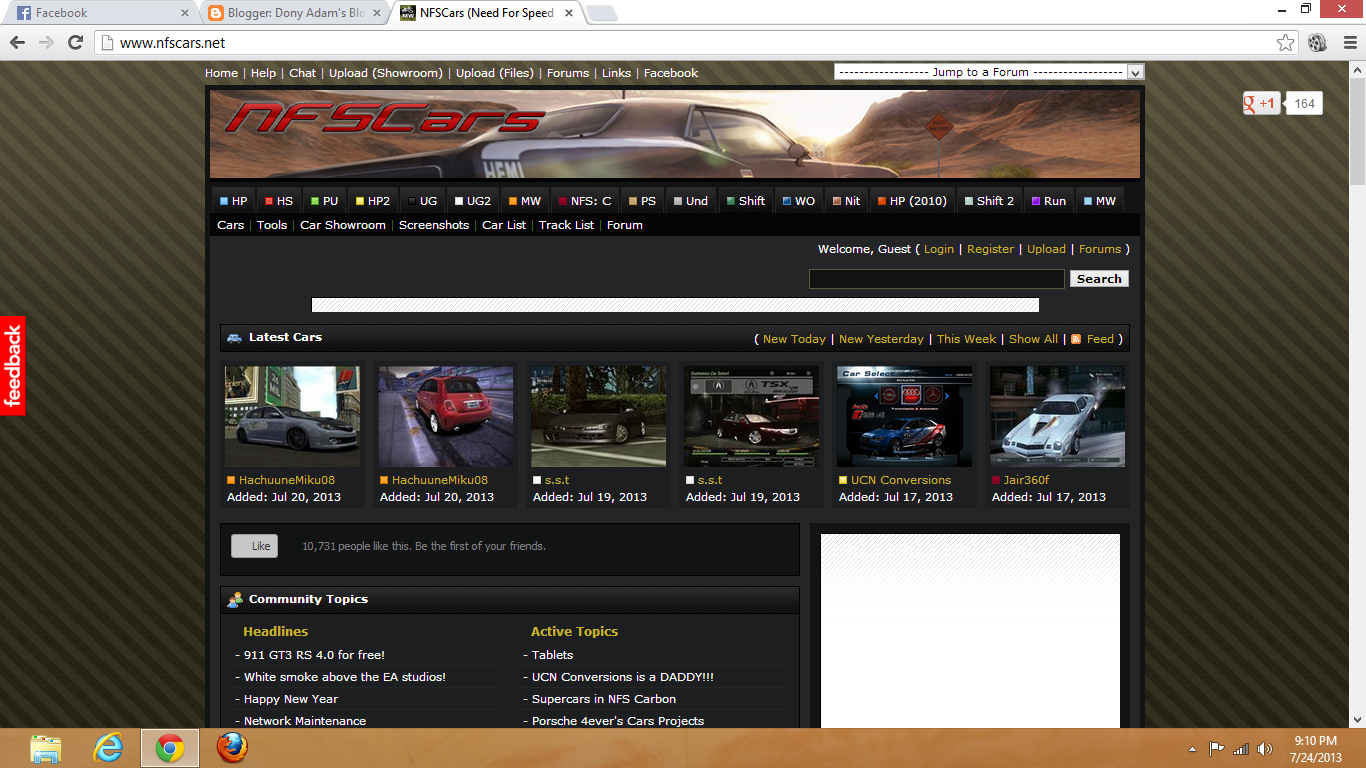Click the browser forward arrow
Viewport: 1366px width, 768px height.
click(x=46, y=43)
